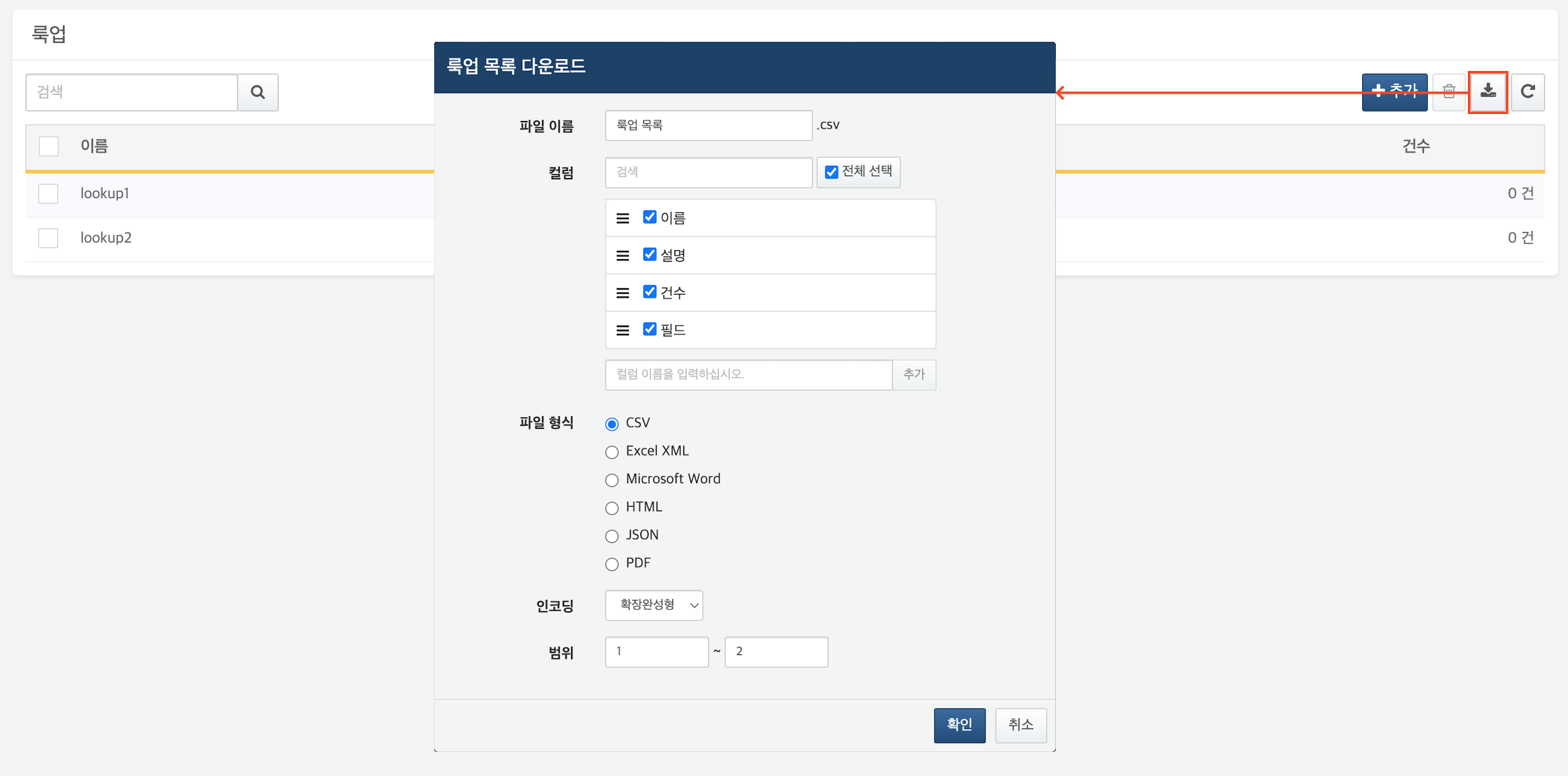This screenshot has height=776, width=1568.
Task: Open the 인코딩 encoding dropdown
Action: (x=654, y=605)
